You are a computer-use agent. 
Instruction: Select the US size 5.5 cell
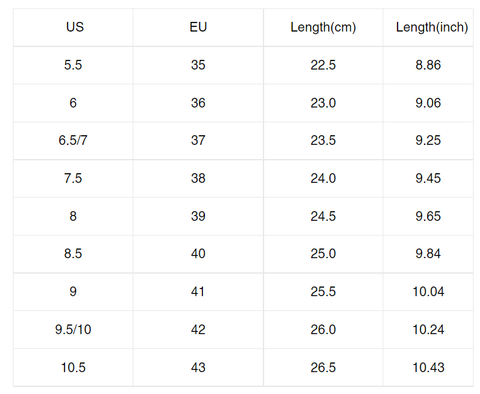click(73, 65)
